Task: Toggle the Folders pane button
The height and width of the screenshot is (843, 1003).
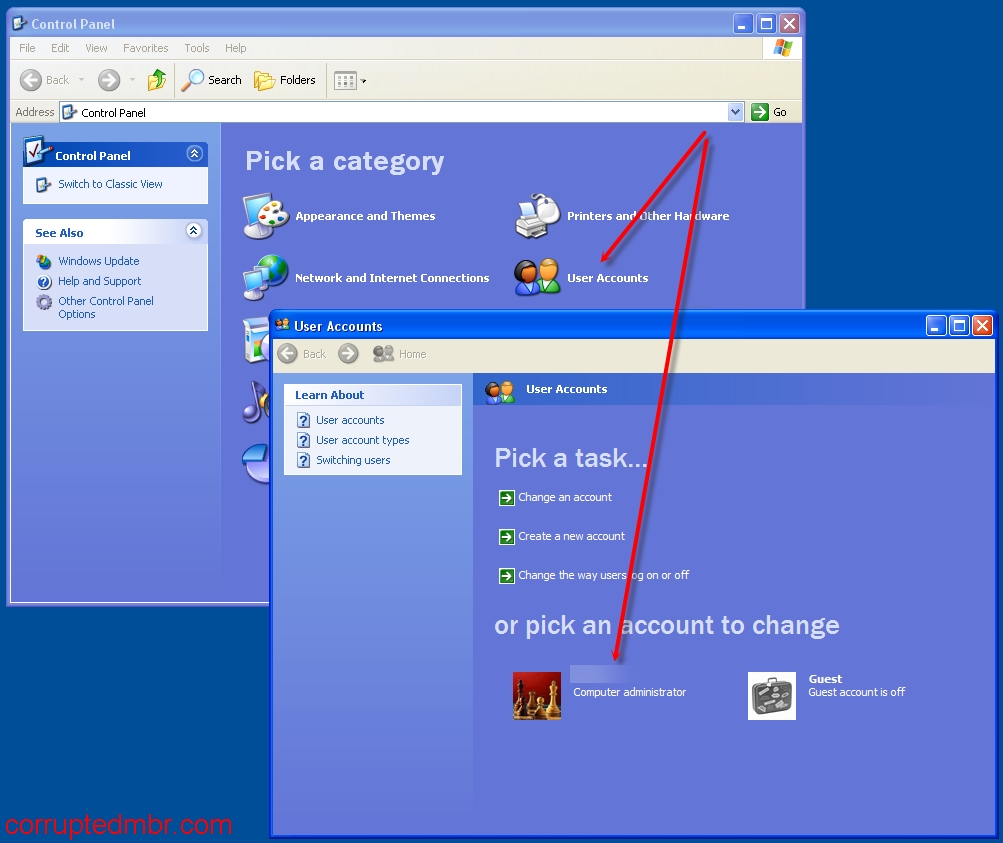Action: click(x=285, y=80)
